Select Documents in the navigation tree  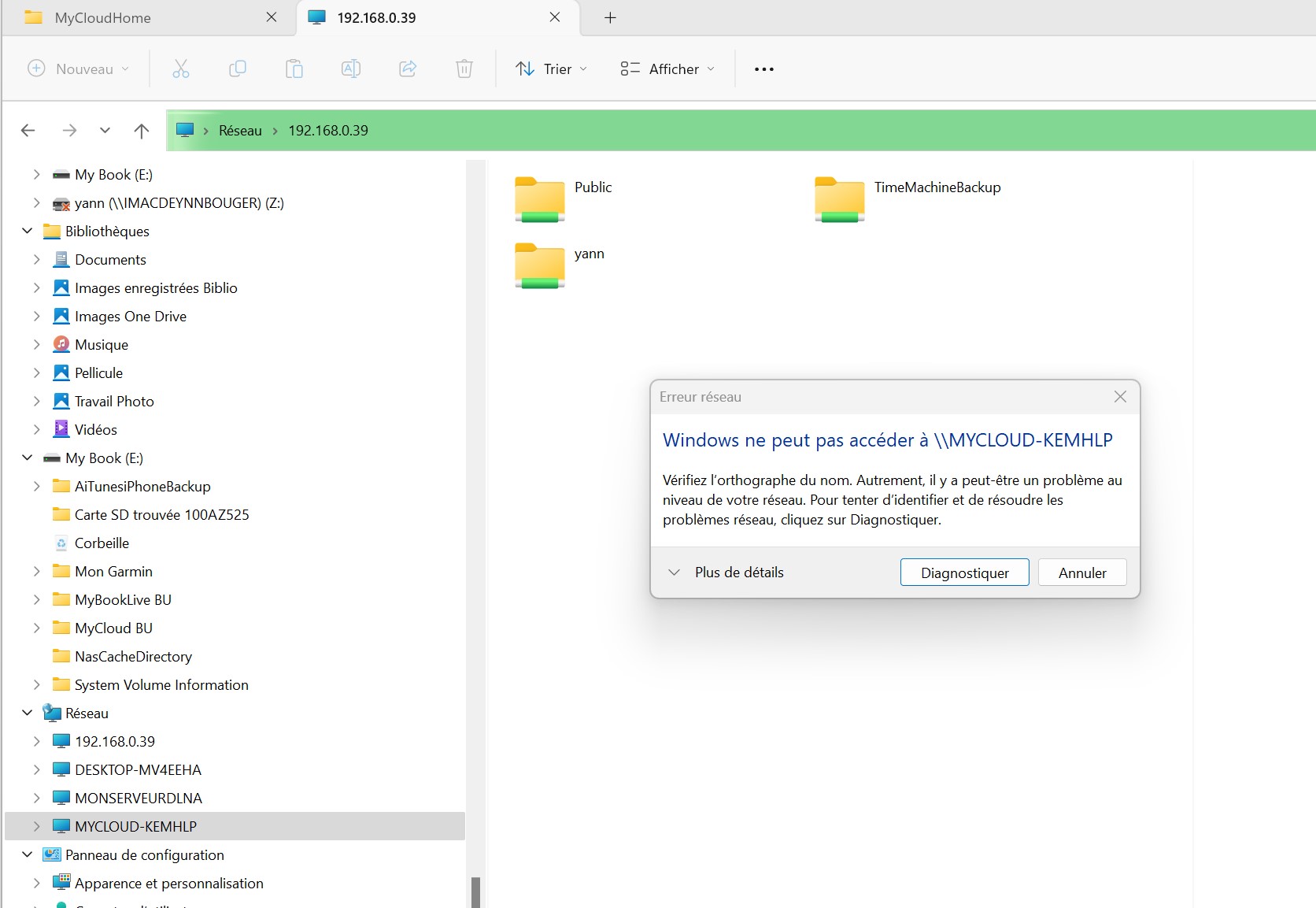[x=110, y=259]
